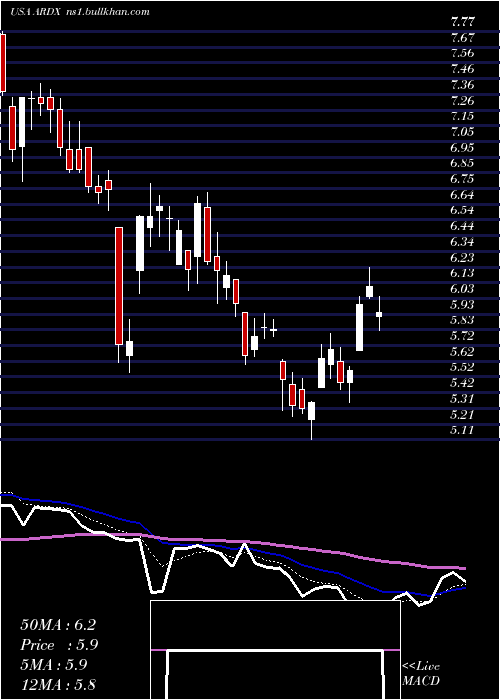Viewport: 500px width, 700px height.
Task: Click the white candle with the lowest wick near 5.11
Action: (312, 411)
